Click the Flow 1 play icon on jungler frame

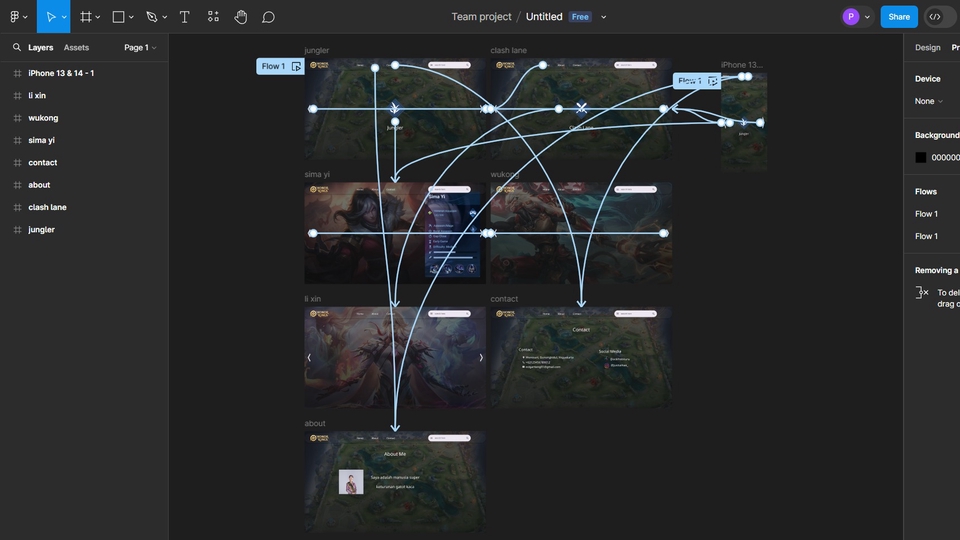click(x=296, y=66)
